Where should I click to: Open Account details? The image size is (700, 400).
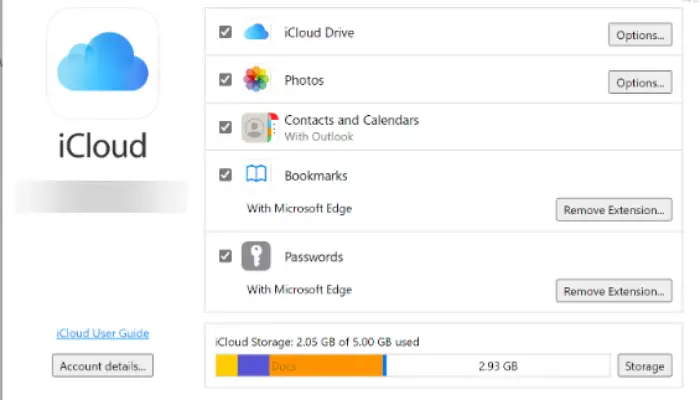(x=103, y=366)
